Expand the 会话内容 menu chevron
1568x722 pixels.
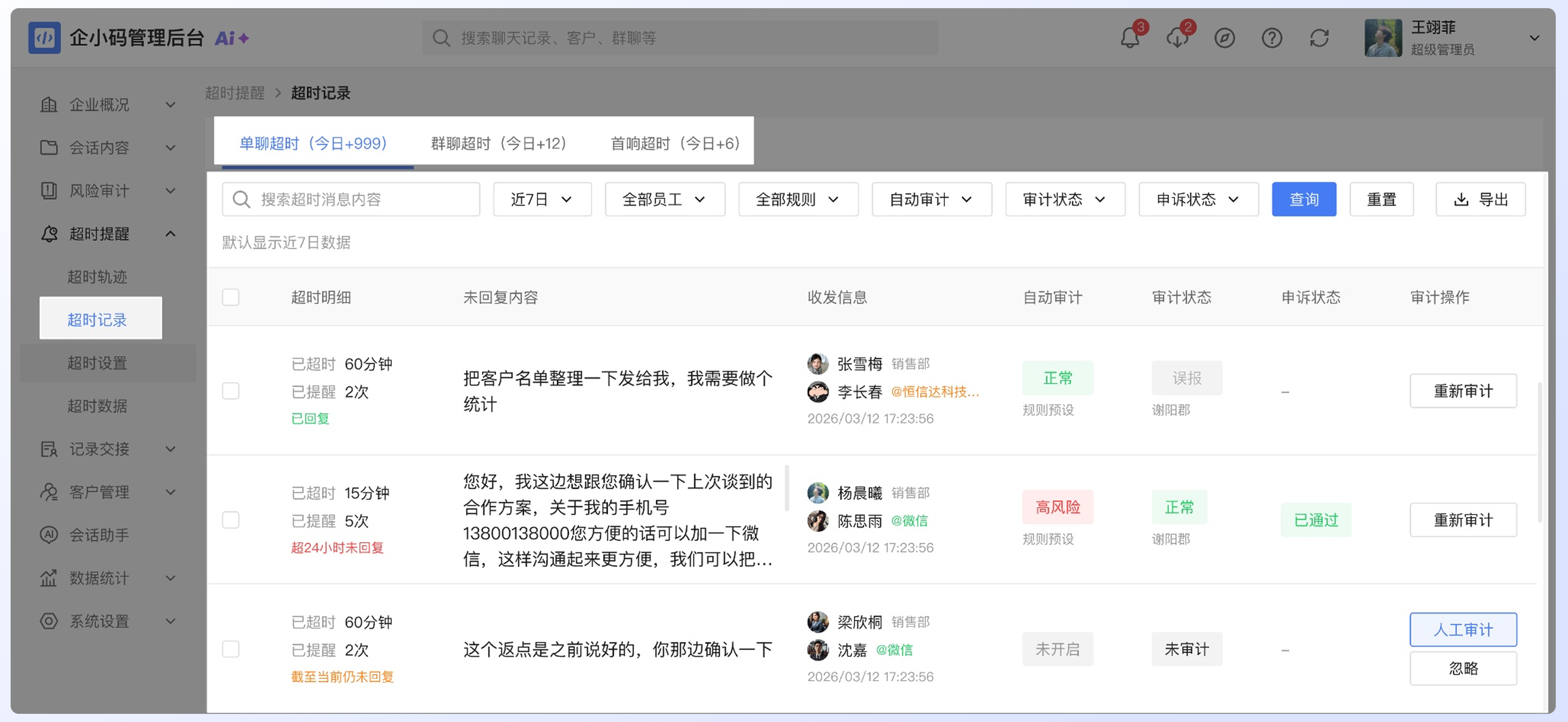click(x=170, y=147)
